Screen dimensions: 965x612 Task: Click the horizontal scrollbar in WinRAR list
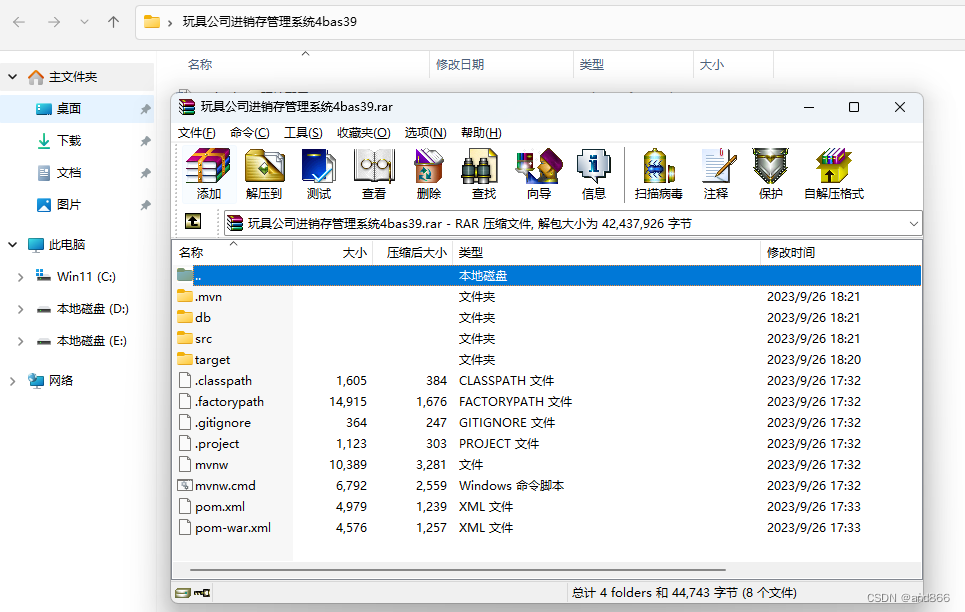pos(458,570)
